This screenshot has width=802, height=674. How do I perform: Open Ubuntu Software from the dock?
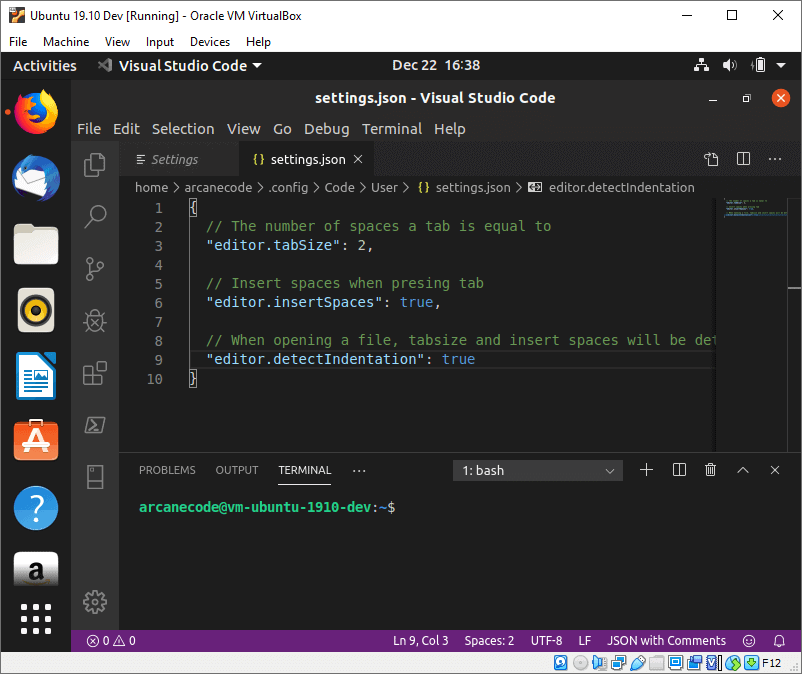pos(36,440)
